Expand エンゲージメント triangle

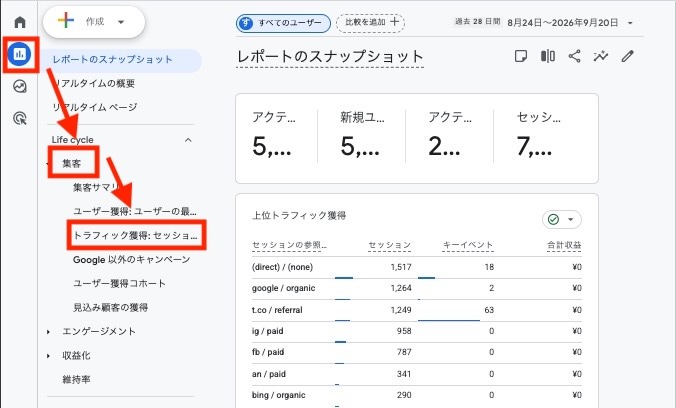(48, 332)
